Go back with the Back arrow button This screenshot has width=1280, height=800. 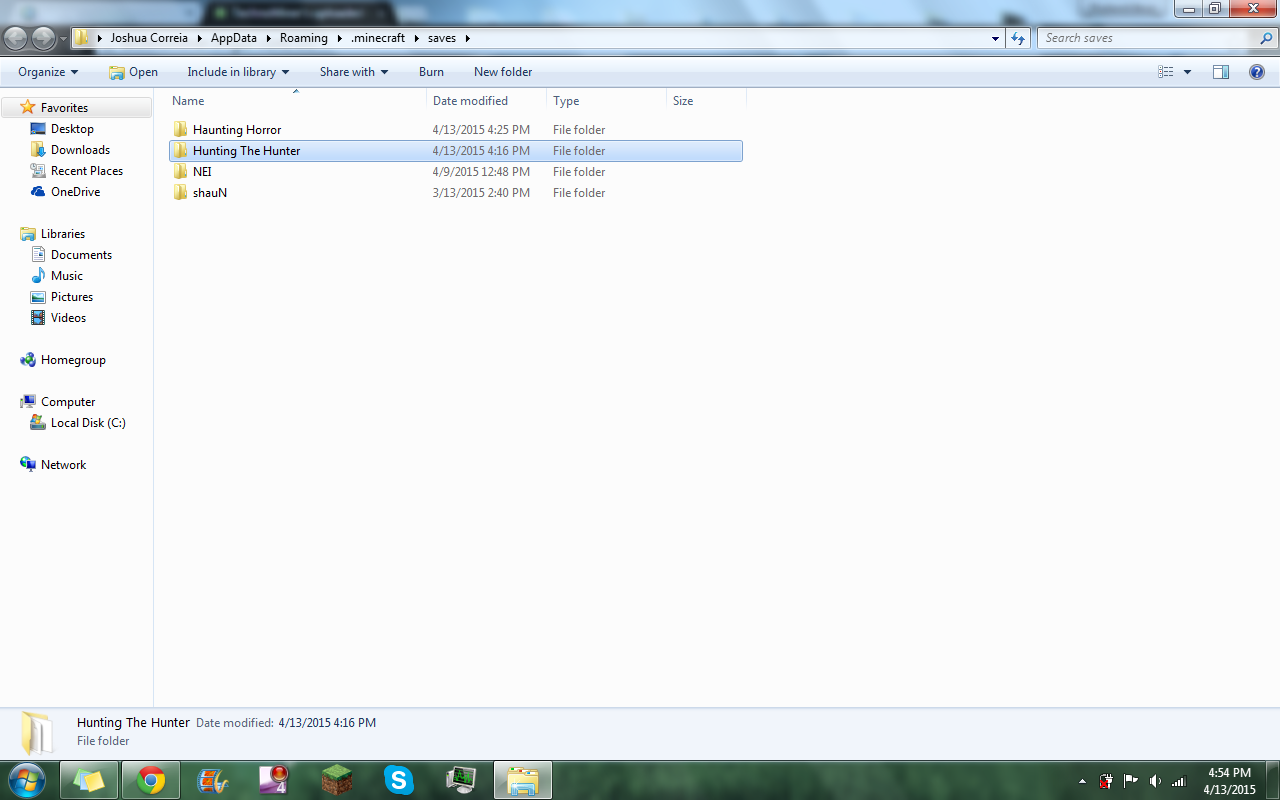16,38
